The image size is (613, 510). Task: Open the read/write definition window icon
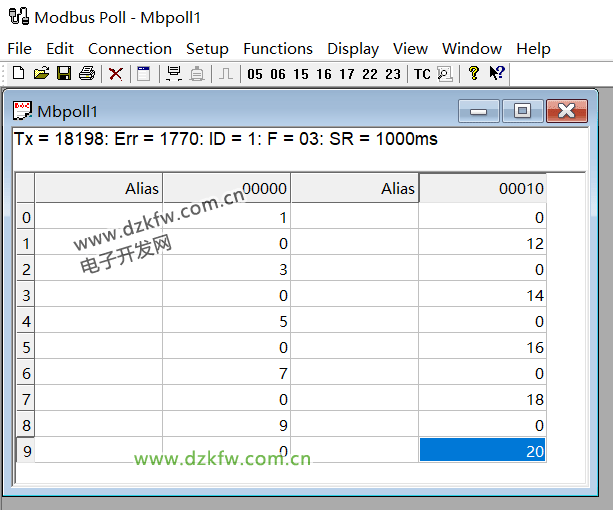pos(143,73)
